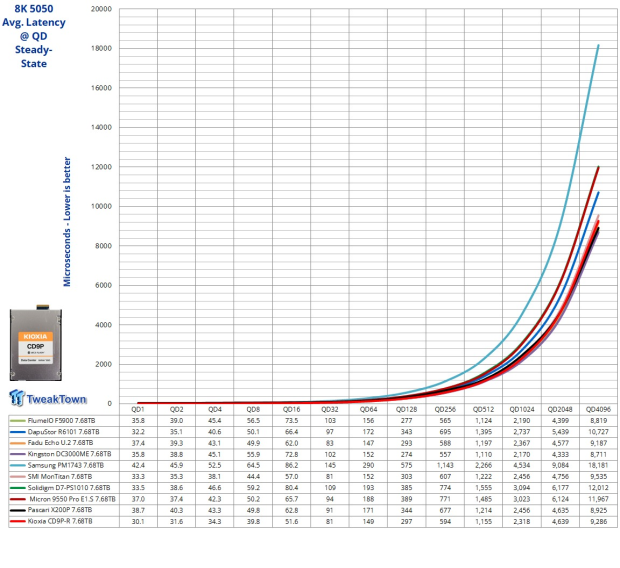The image size is (620, 568).
Task: Select the 'SMI MonTitan 7.68TB' legend label
Action: click(x=60, y=477)
